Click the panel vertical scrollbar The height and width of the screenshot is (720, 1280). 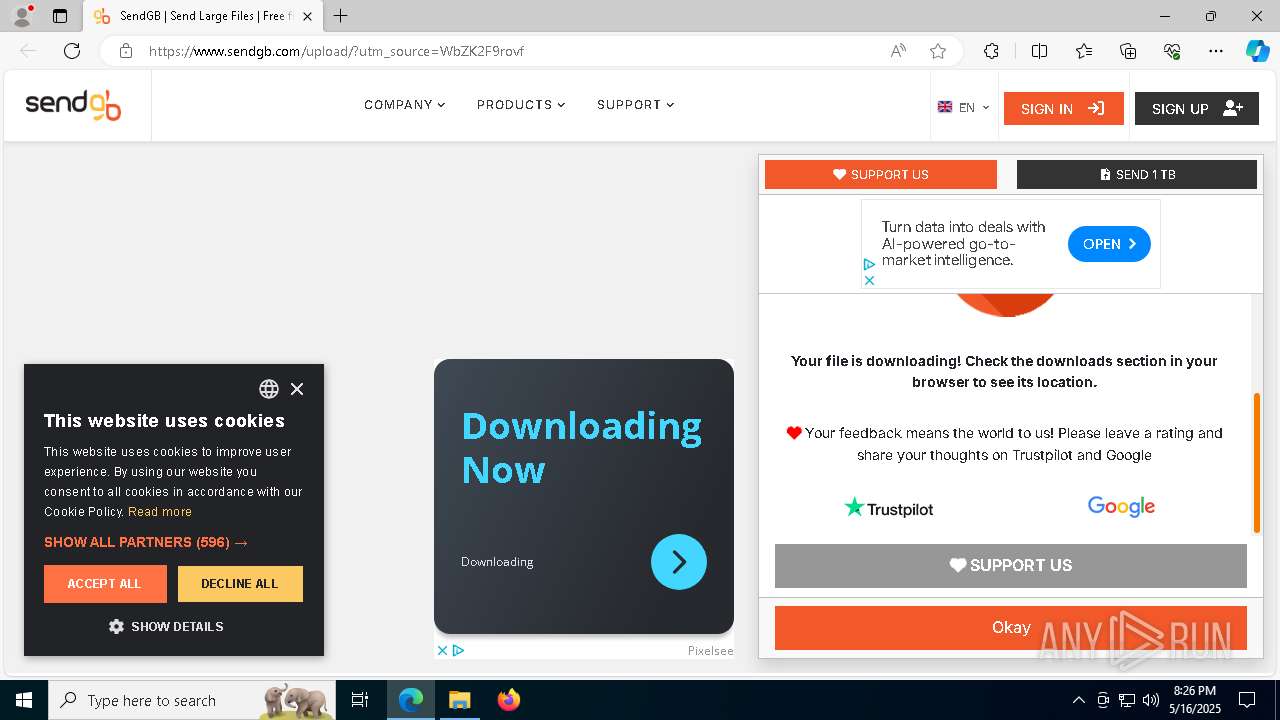pyautogui.click(x=1257, y=463)
